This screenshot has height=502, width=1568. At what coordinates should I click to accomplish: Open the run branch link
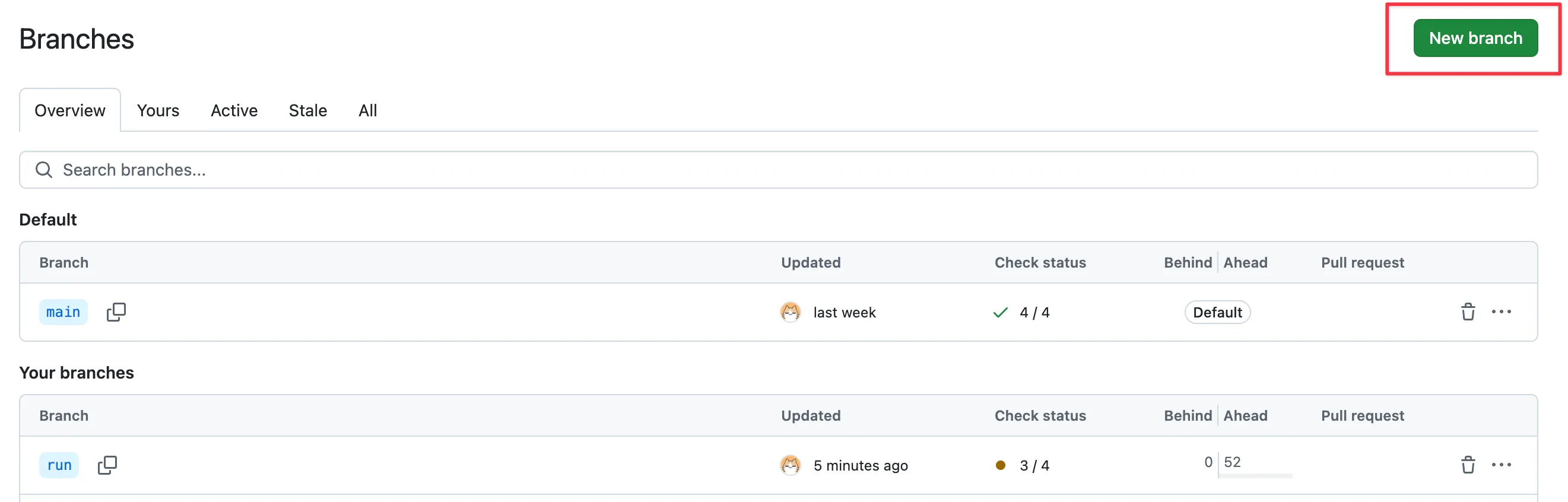[x=59, y=465]
